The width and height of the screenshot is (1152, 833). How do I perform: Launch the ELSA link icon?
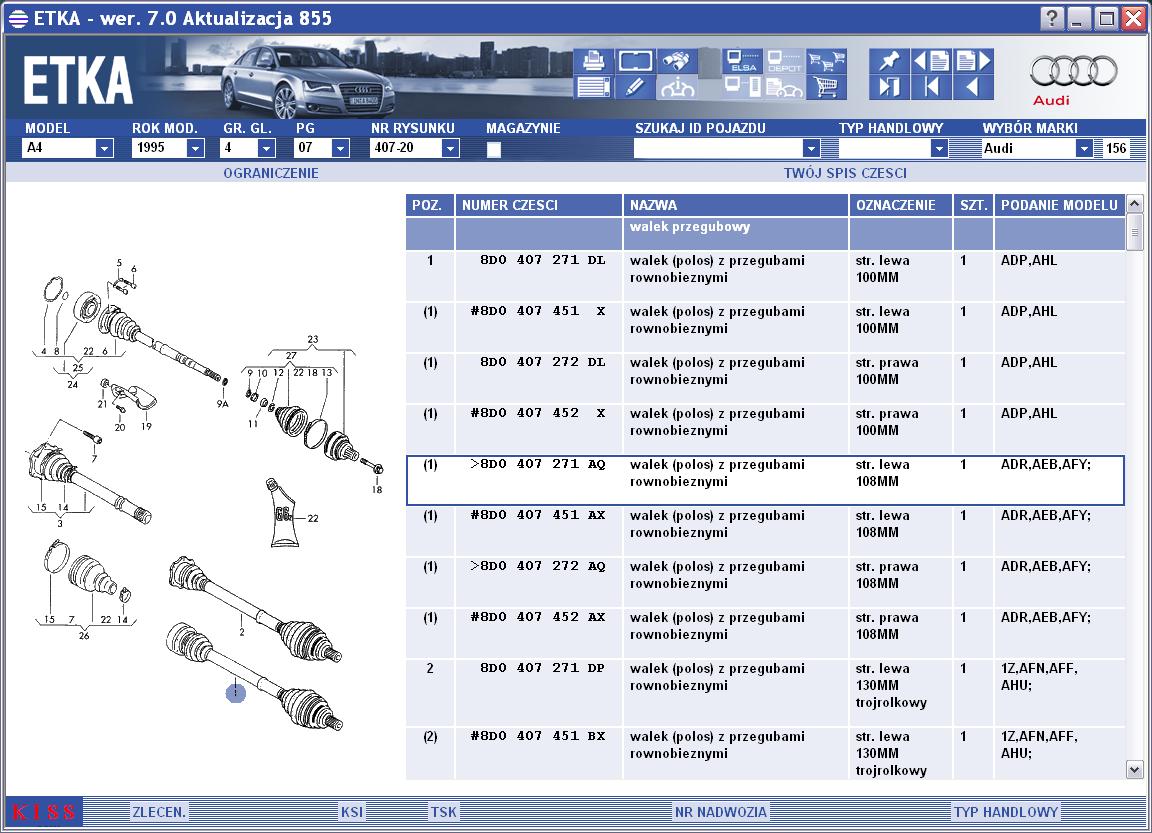742,61
